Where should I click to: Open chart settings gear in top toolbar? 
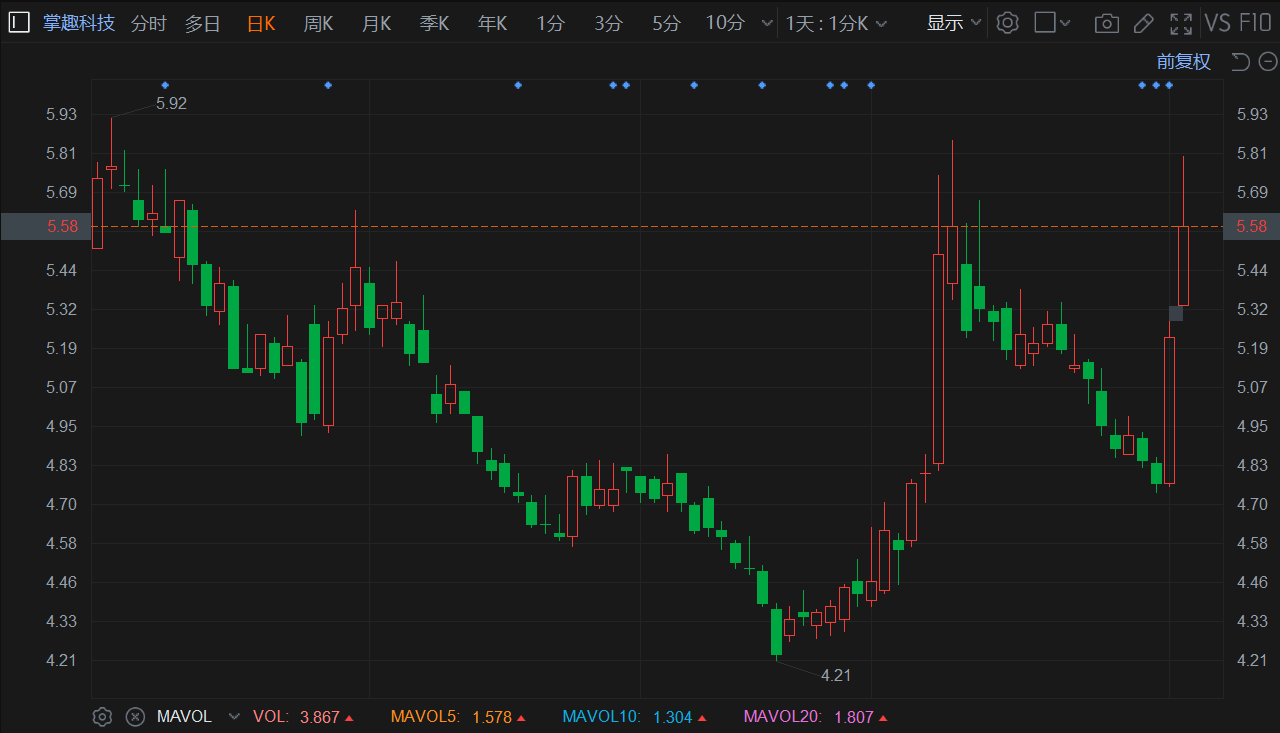tap(1008, 23)
